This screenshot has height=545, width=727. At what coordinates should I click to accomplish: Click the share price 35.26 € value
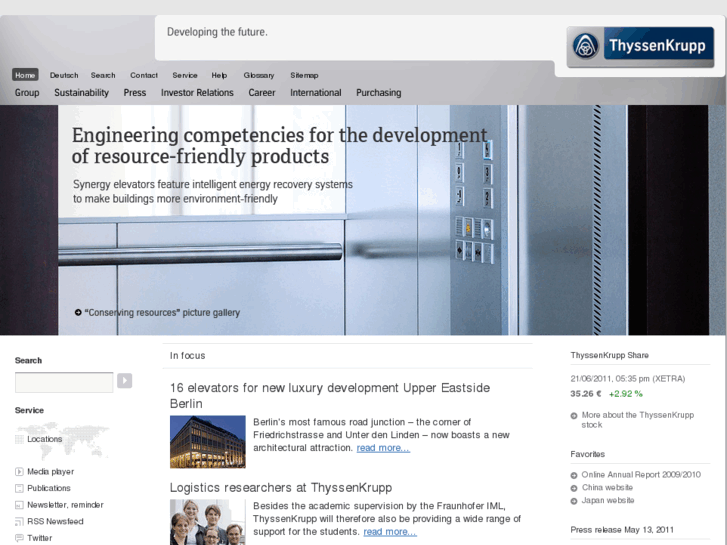[x=586, y=394]
